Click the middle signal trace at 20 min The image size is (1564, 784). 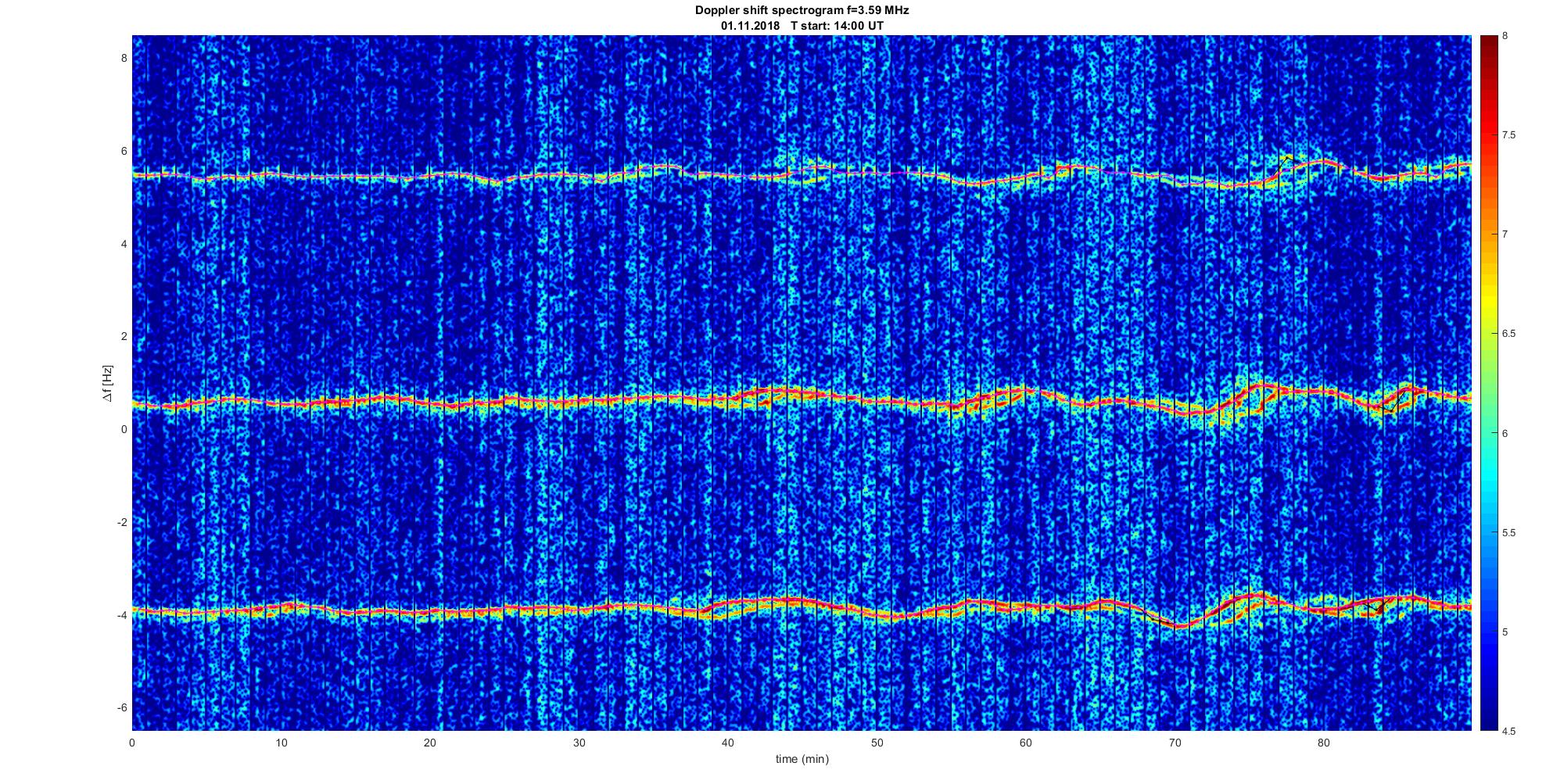[x=430, y=403]
